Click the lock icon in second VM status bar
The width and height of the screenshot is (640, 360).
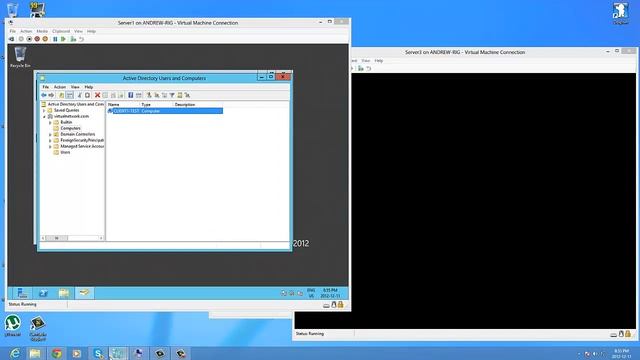tap(628, 334)
